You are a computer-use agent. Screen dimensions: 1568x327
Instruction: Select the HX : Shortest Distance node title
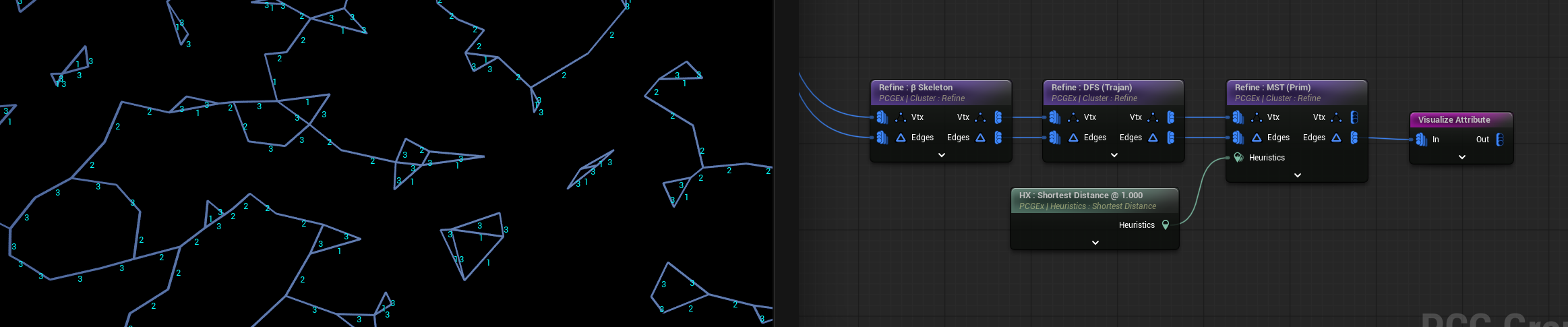(1081, 196)
